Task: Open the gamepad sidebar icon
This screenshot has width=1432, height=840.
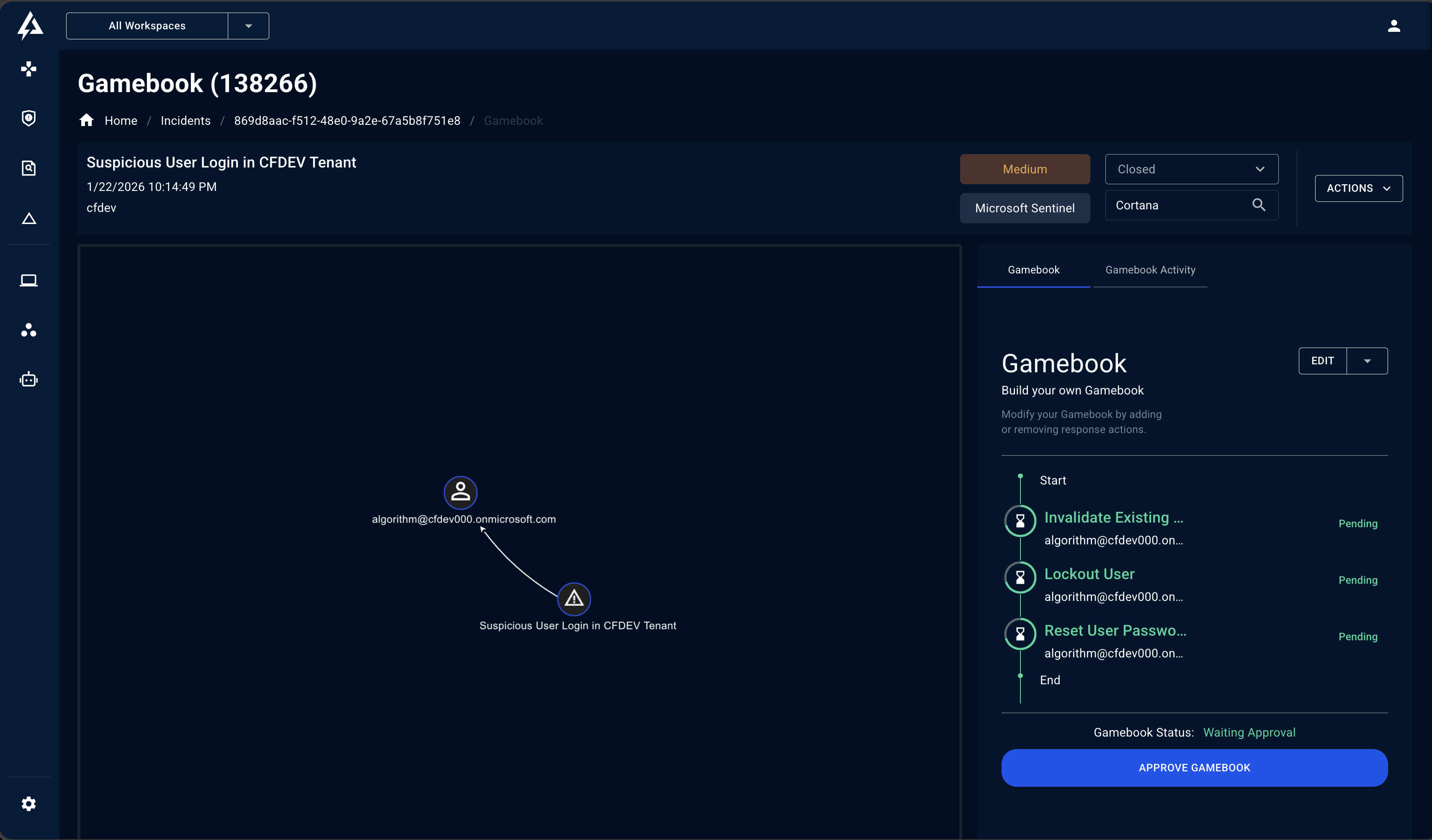Action: point(29,69)
